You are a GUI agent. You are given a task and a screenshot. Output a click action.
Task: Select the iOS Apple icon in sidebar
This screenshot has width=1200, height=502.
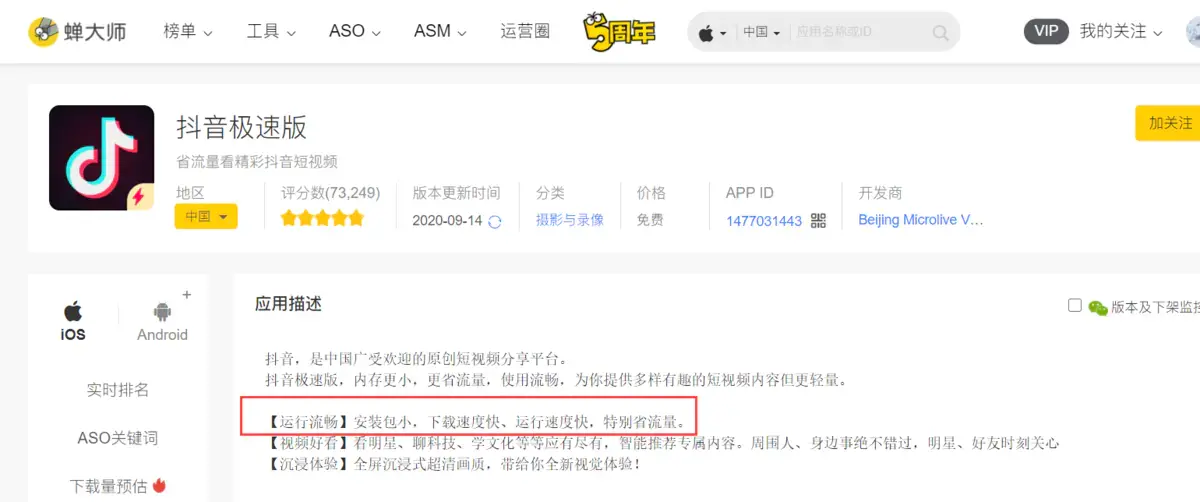point(73,311)
